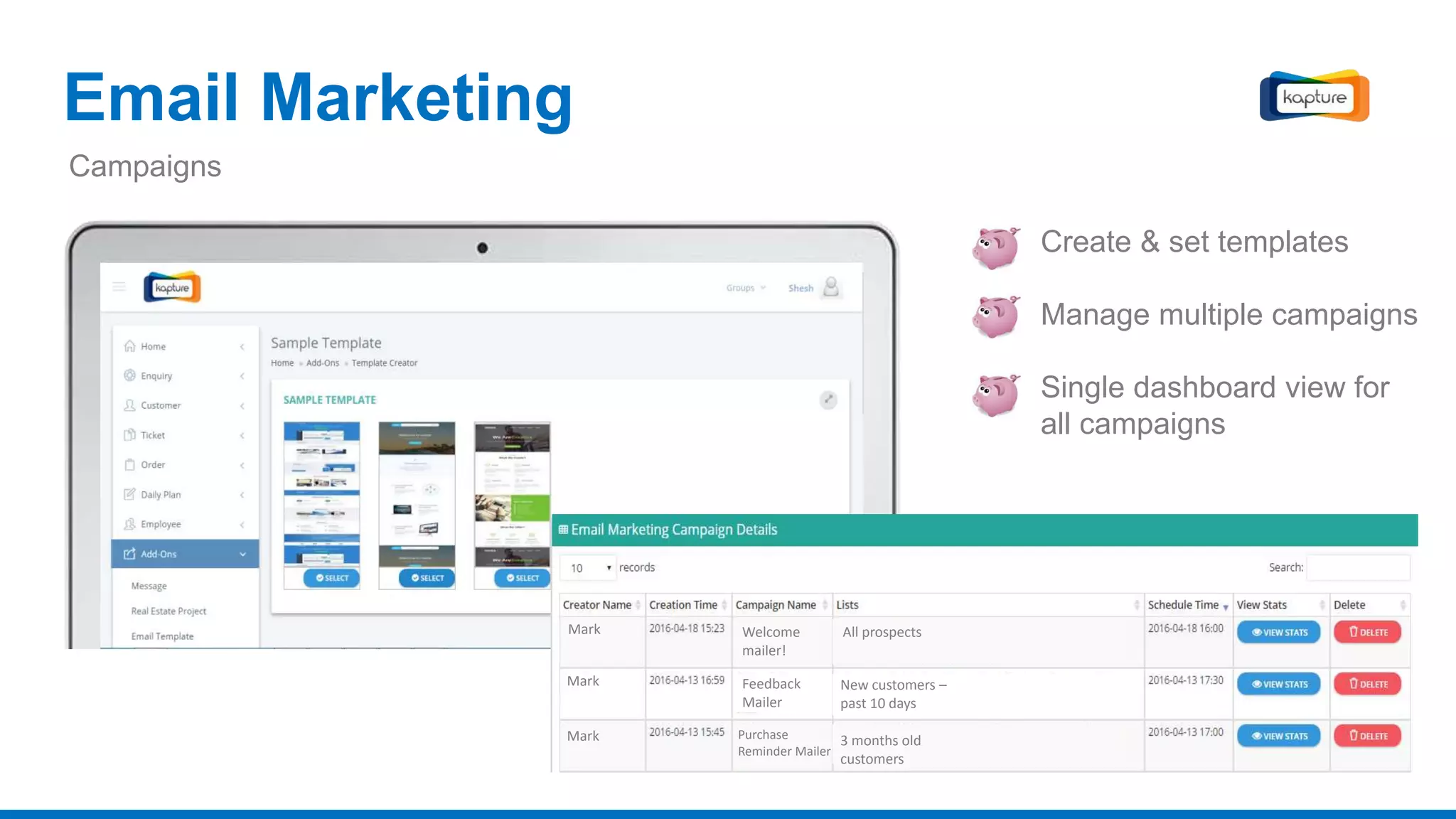Open the Real Estate Project submenu item
The height and width of the screenshot is (819, 1456).
(x=168, y=611)
